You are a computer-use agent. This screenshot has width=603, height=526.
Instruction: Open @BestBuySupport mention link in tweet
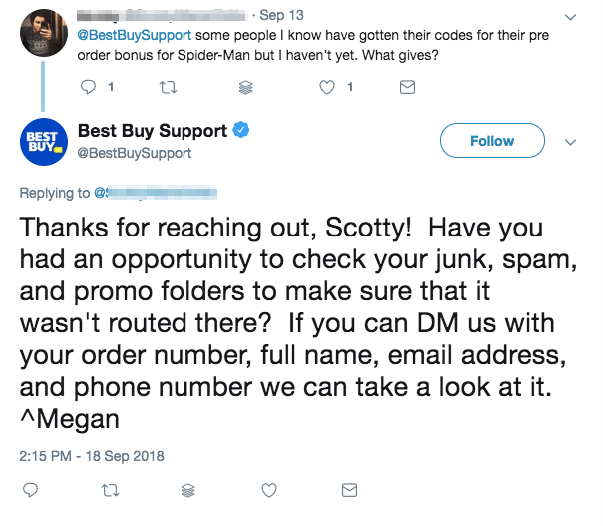pos(124,35)
